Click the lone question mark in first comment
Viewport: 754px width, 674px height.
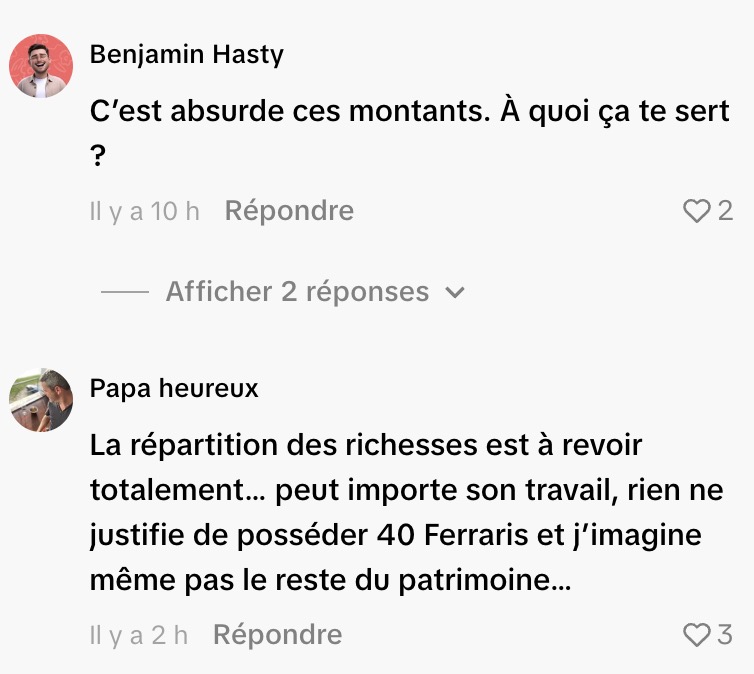98,156
